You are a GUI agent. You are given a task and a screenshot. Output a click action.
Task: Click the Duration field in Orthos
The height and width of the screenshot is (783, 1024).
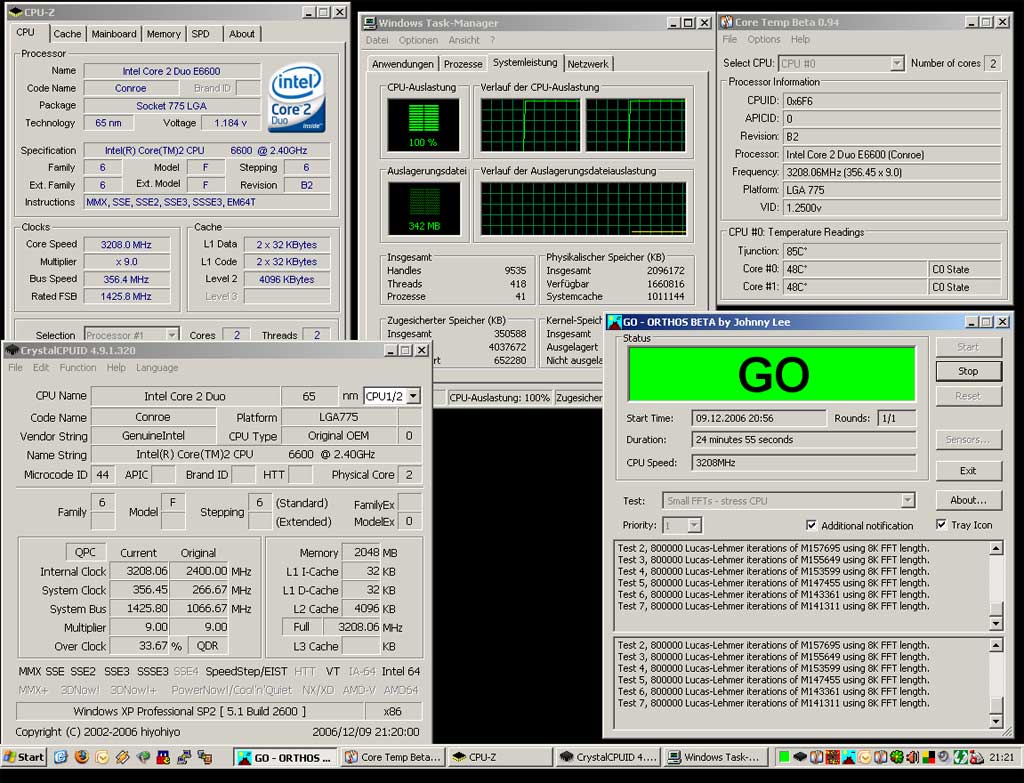click(804, 439)
